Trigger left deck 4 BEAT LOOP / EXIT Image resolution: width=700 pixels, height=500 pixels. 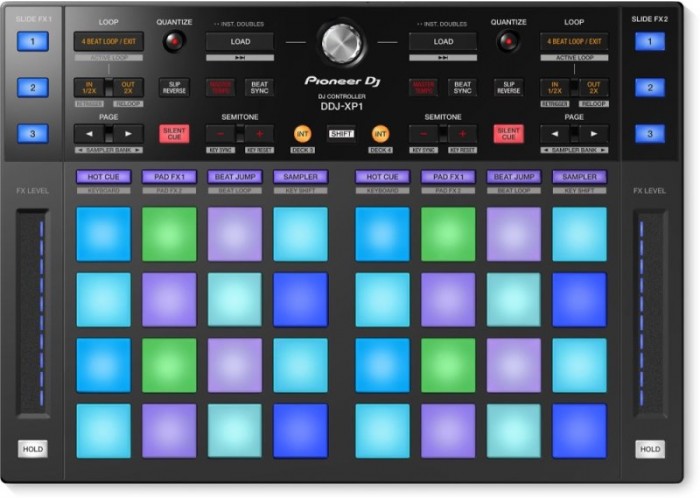point(108,42)
